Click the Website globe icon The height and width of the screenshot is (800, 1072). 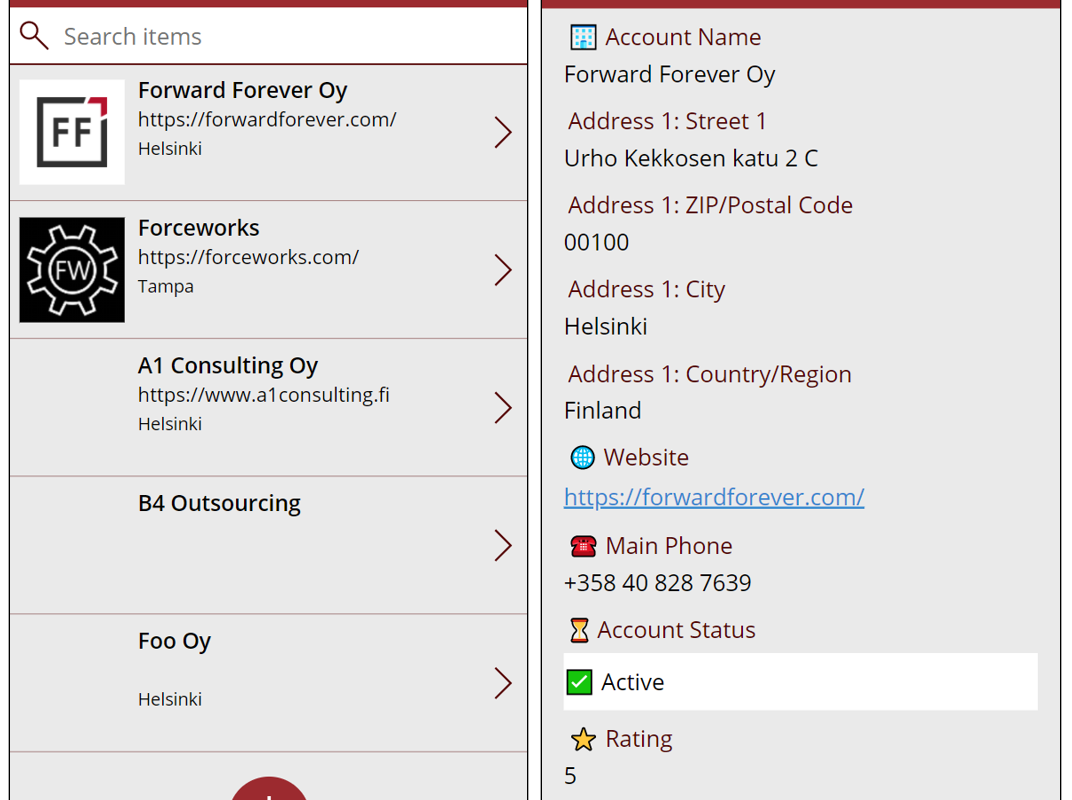[x=582, y=457]
